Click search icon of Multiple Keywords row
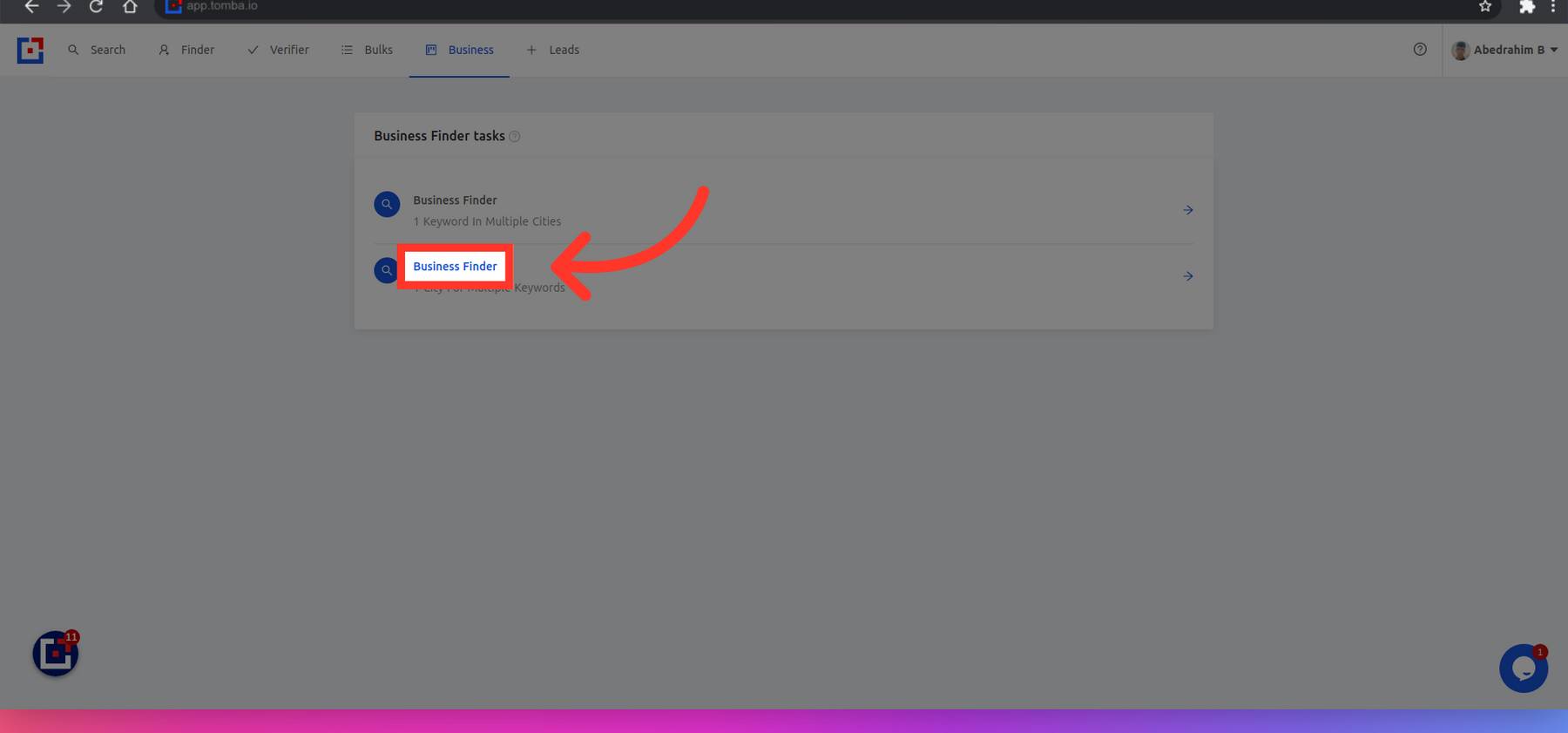The width and height of the screenshot is (1568, 733). coord(386,270)
